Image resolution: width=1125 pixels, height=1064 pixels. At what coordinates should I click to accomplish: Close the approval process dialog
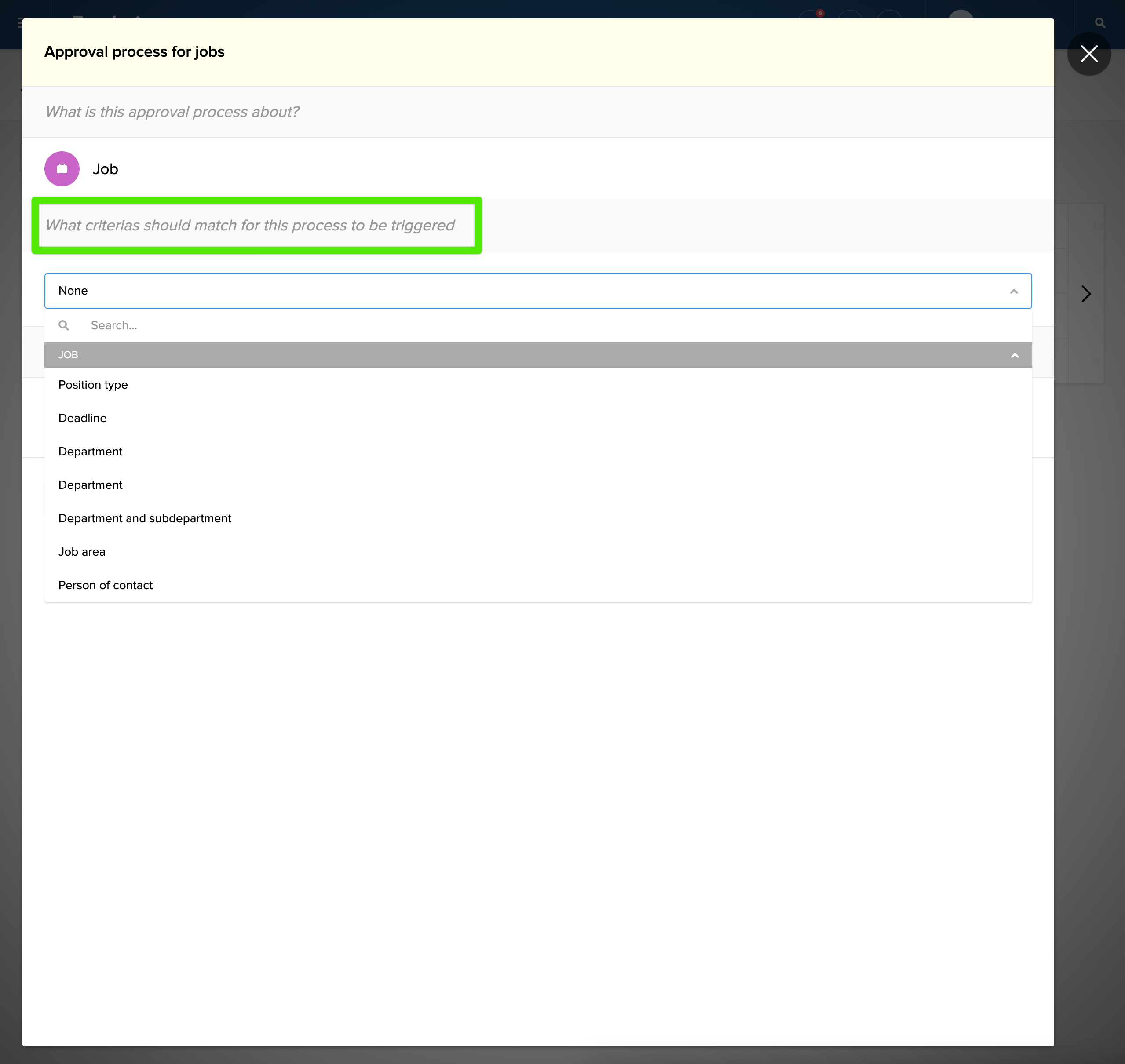1088,54
